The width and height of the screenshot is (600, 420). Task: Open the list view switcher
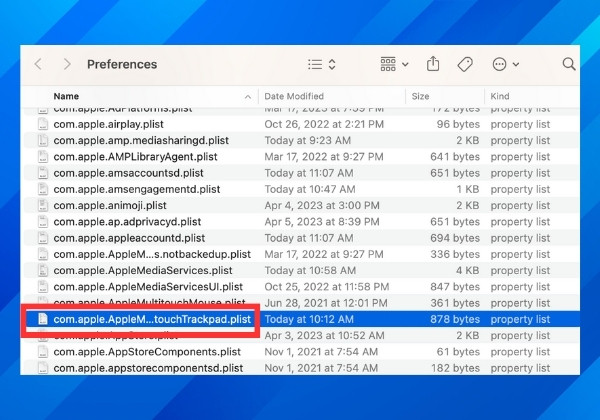coord(322,64)
